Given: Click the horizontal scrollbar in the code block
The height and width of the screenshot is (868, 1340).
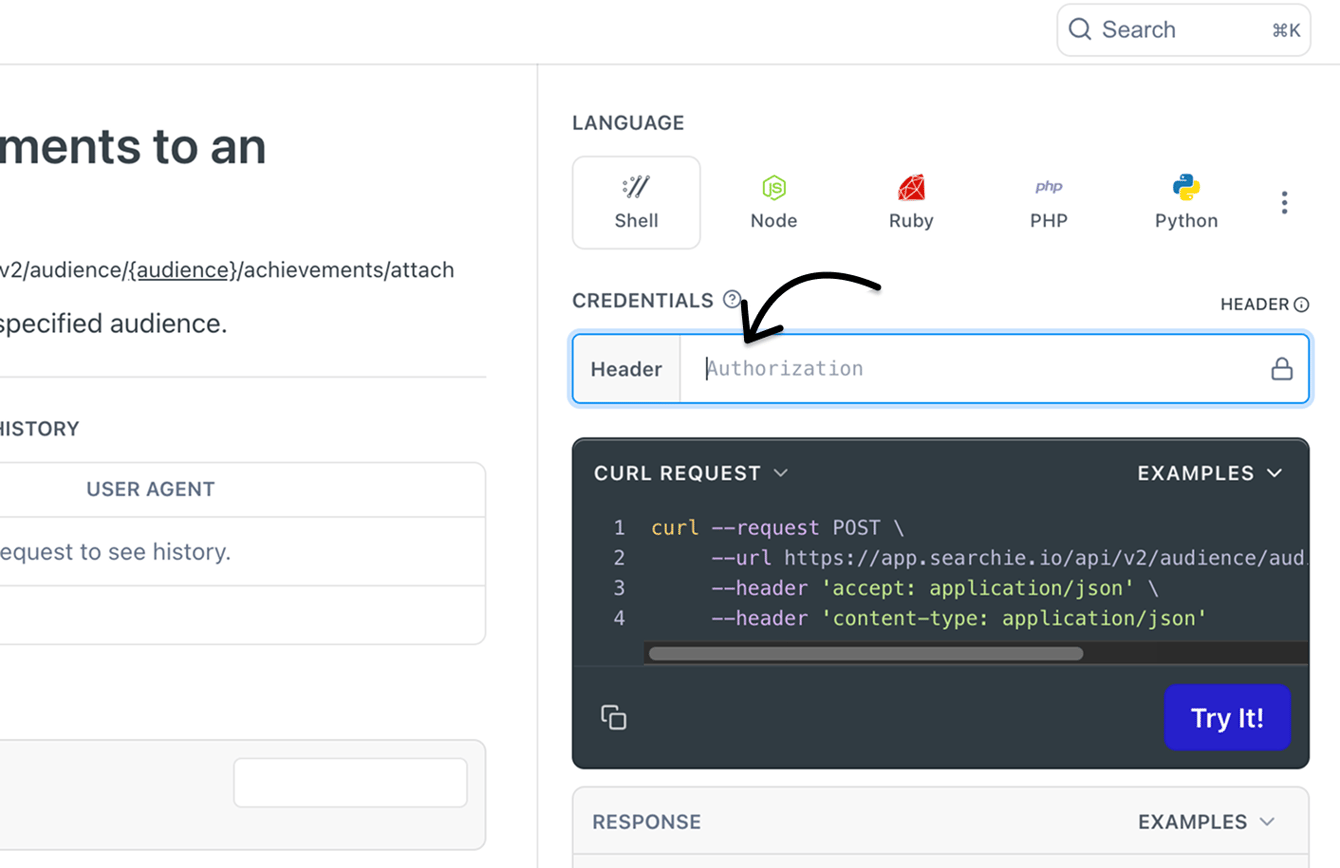Looking at the screenshot, I should [866, 654].
